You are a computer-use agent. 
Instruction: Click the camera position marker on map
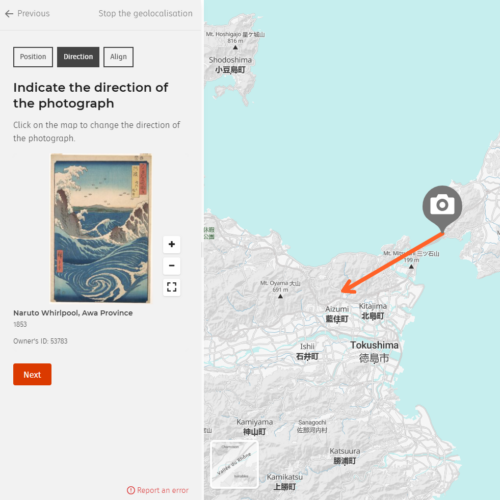(442, 208)
